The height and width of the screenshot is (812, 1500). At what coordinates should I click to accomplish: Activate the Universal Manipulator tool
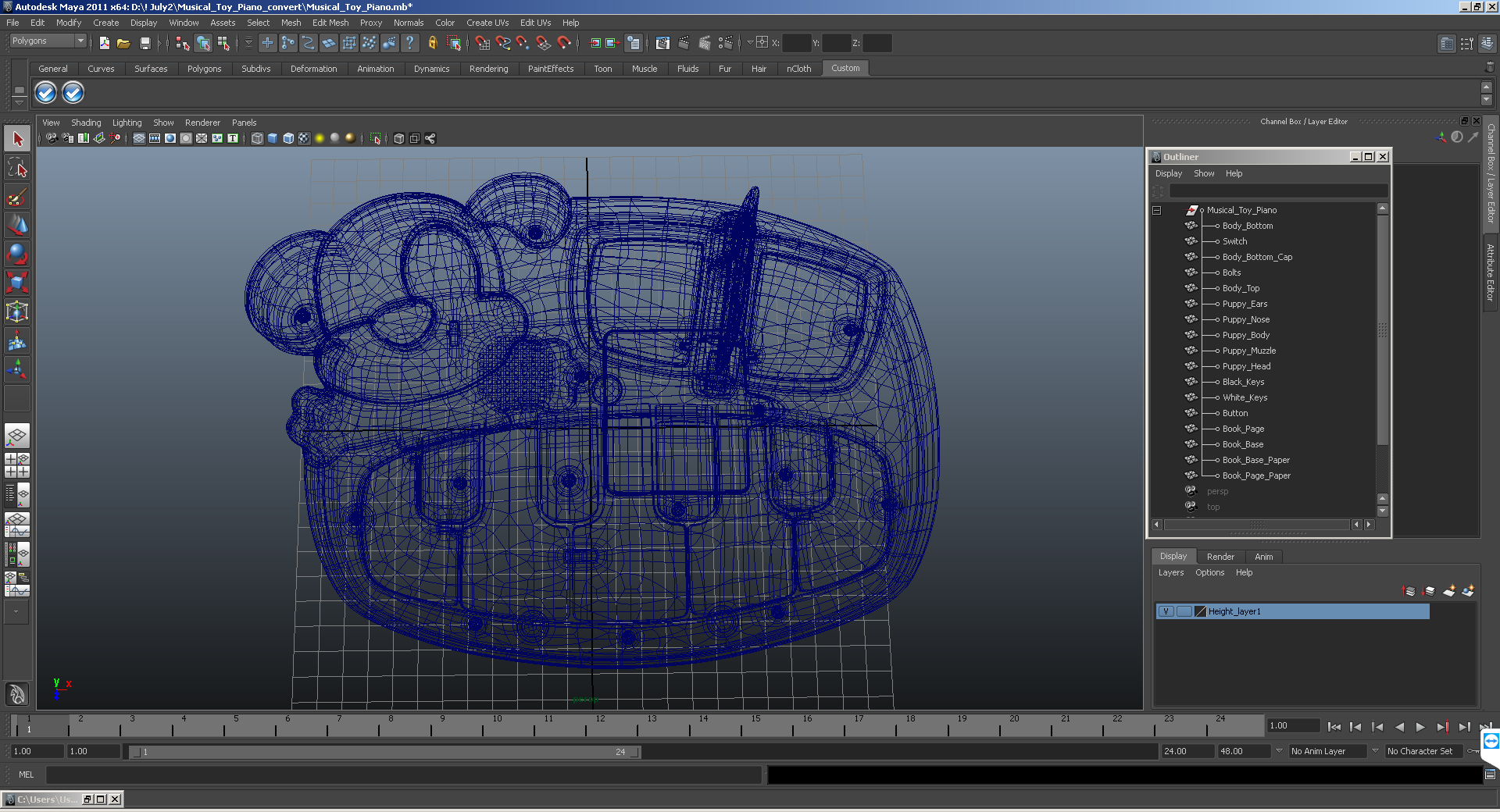(17, 312)
